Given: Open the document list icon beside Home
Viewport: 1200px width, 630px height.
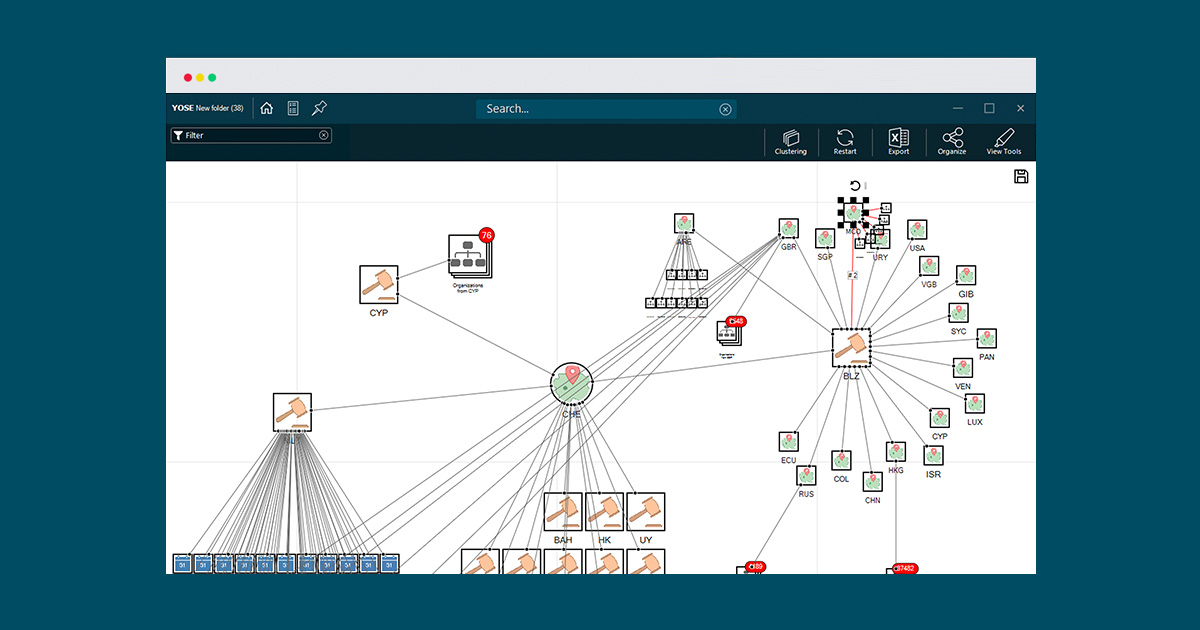Looking at the screenshot, I should point(293,108).
